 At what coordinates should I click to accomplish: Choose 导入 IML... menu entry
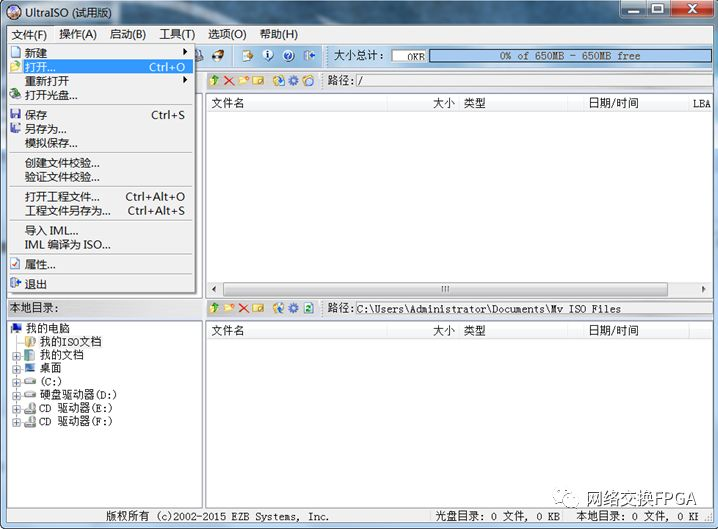(101, 230)
